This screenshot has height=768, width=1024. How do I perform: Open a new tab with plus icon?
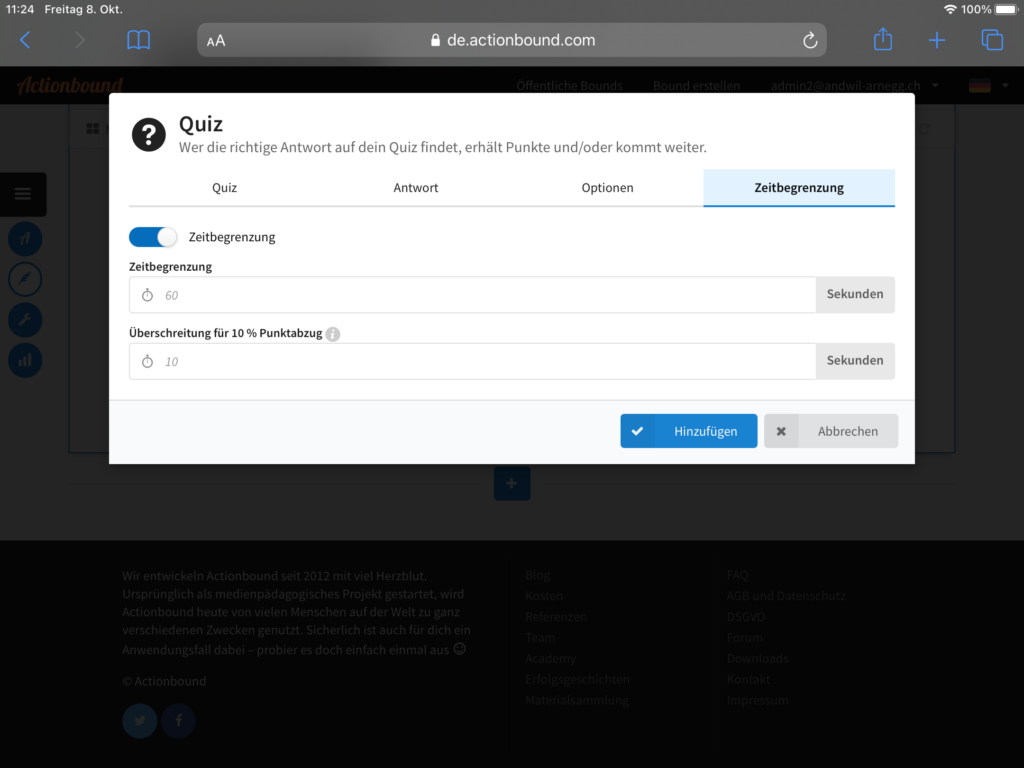tap(937, 40)
